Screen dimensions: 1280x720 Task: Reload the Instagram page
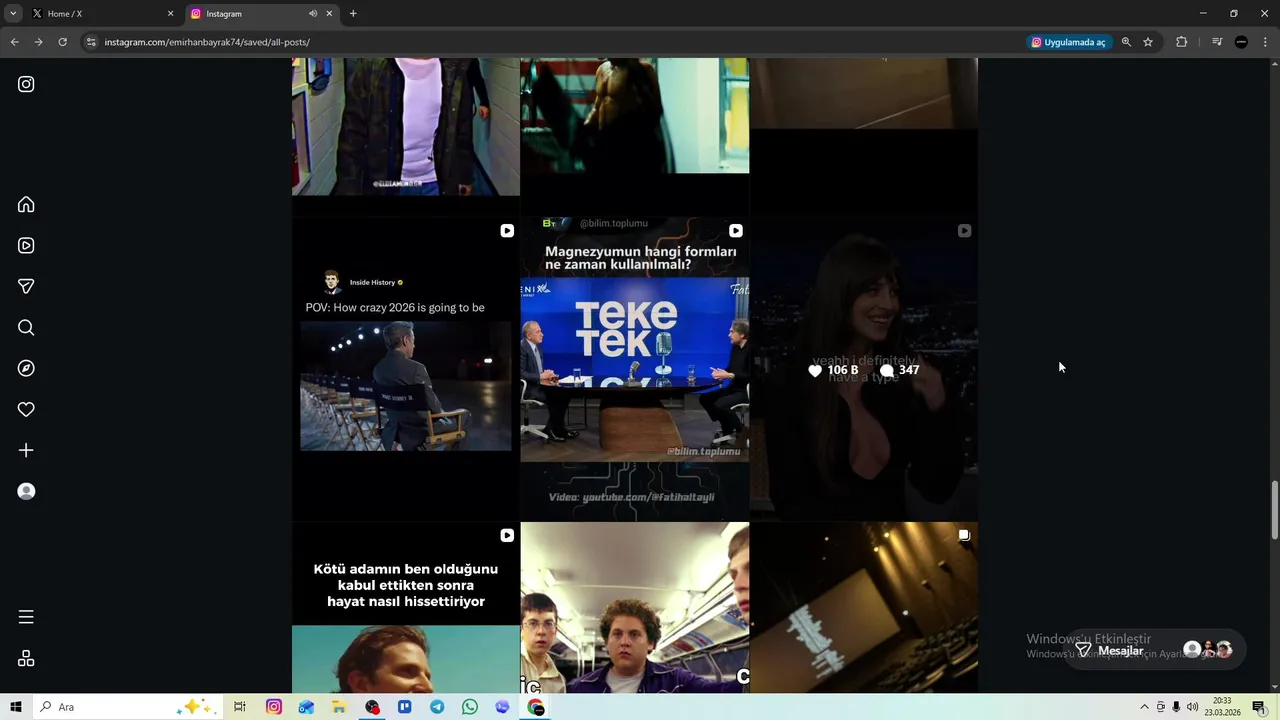coord(62,42)
